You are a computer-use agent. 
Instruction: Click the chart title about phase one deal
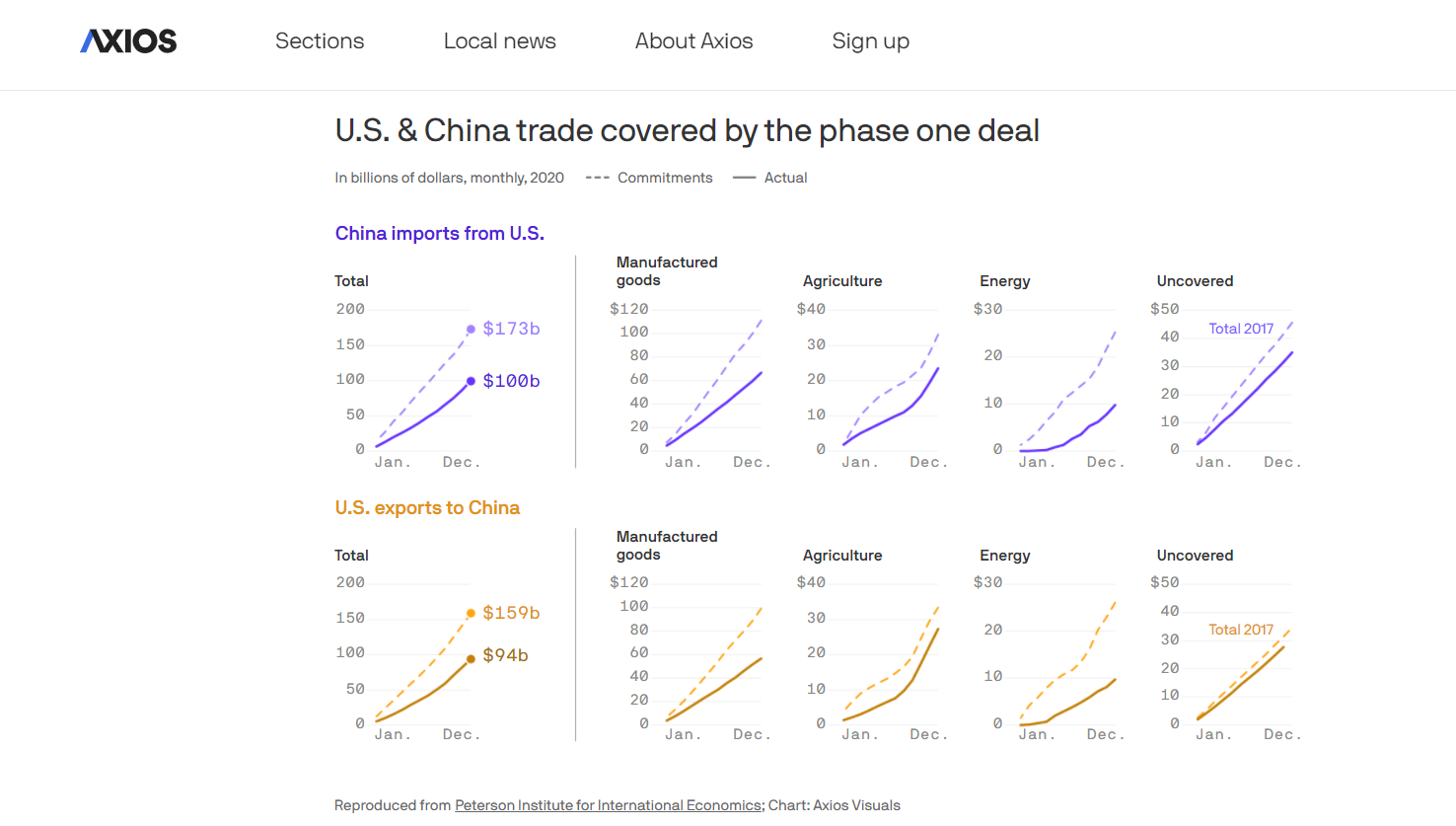click(x=687, y=131)
